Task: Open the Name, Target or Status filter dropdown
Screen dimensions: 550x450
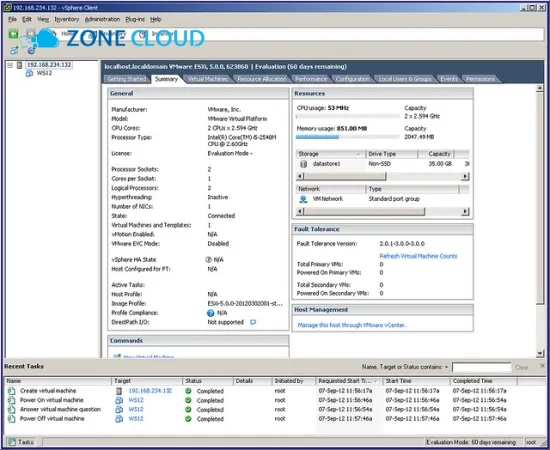Action: point(447,367)
